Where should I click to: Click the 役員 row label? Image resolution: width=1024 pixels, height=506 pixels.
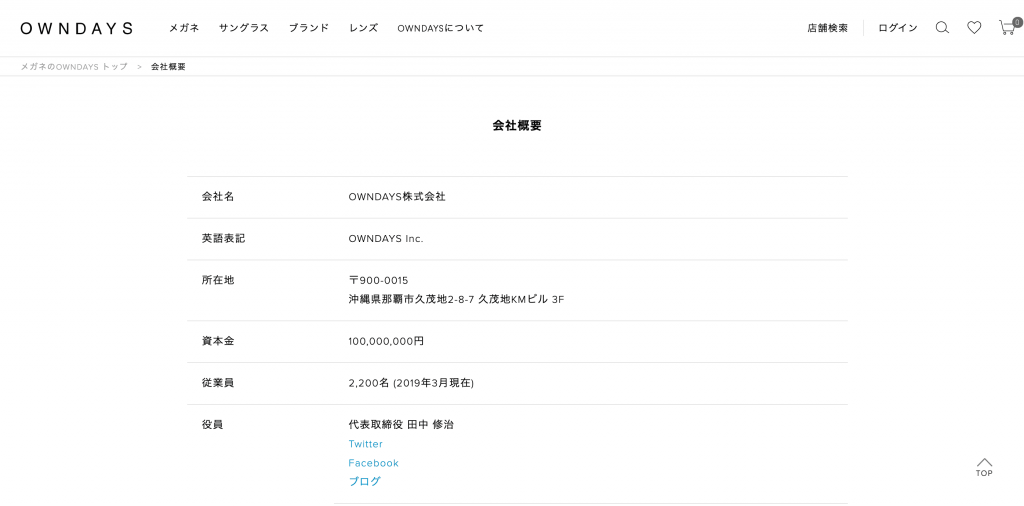coord(213,424)
